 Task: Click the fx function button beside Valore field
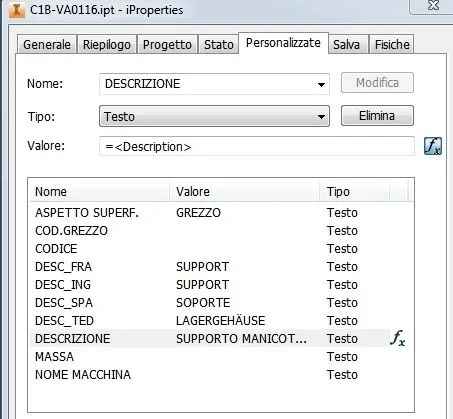(x=433, y=146)
